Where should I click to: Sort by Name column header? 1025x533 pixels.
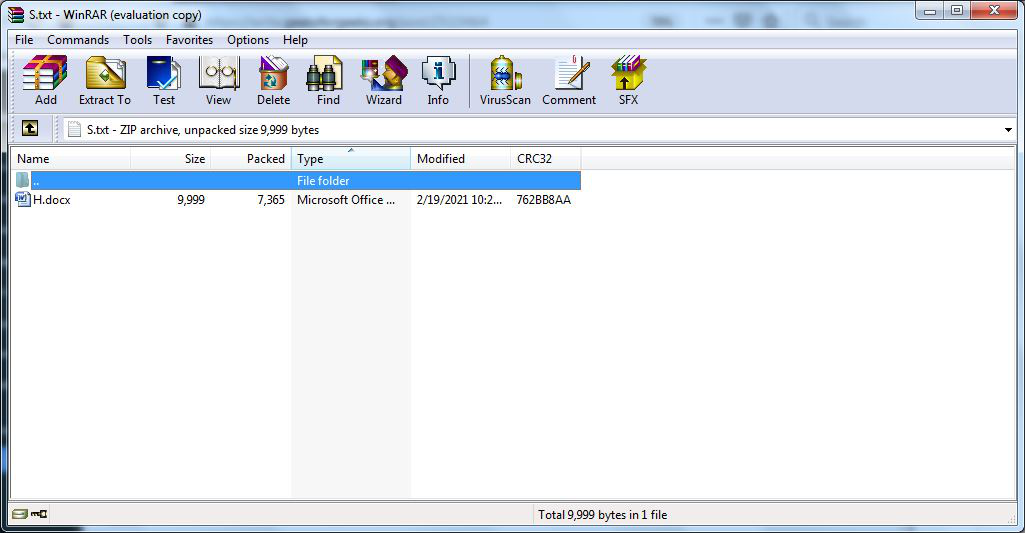point(71,158)
